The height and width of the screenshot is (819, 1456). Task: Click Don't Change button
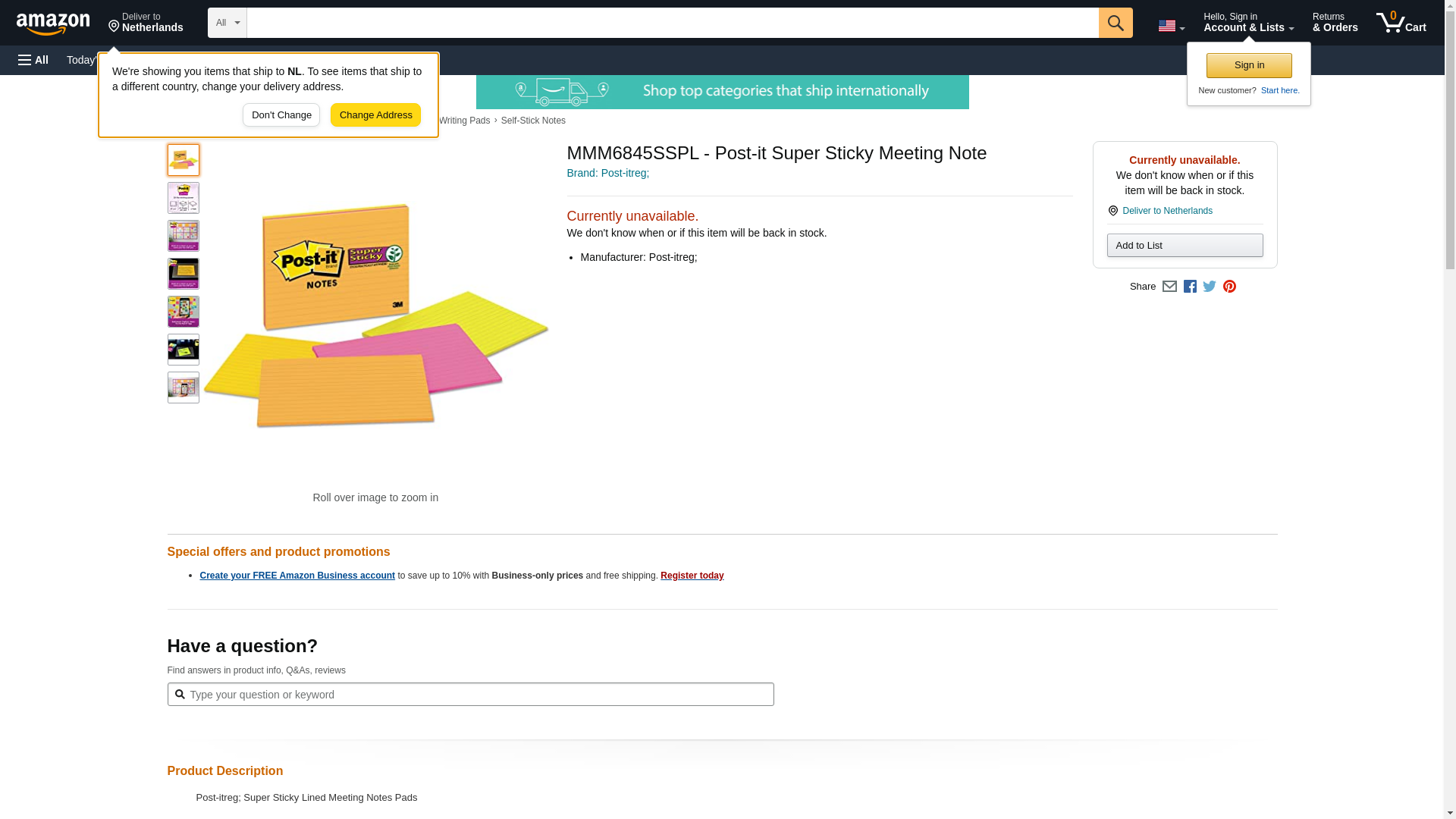pyautogui.click(x=281, y=115)
